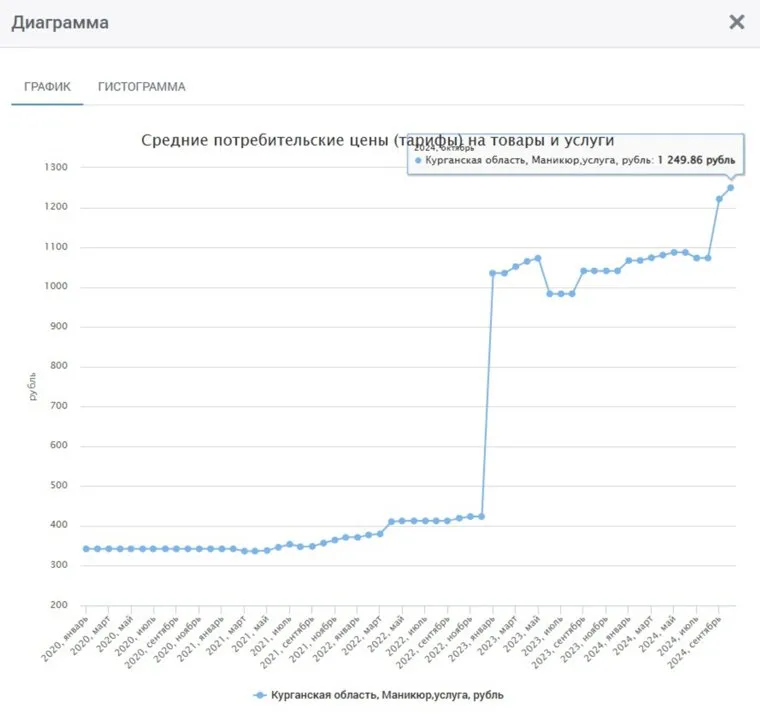Click the tooltip showing 1 249.86 рубль
Screen dimensions: 760x714
tap(575, 159)
